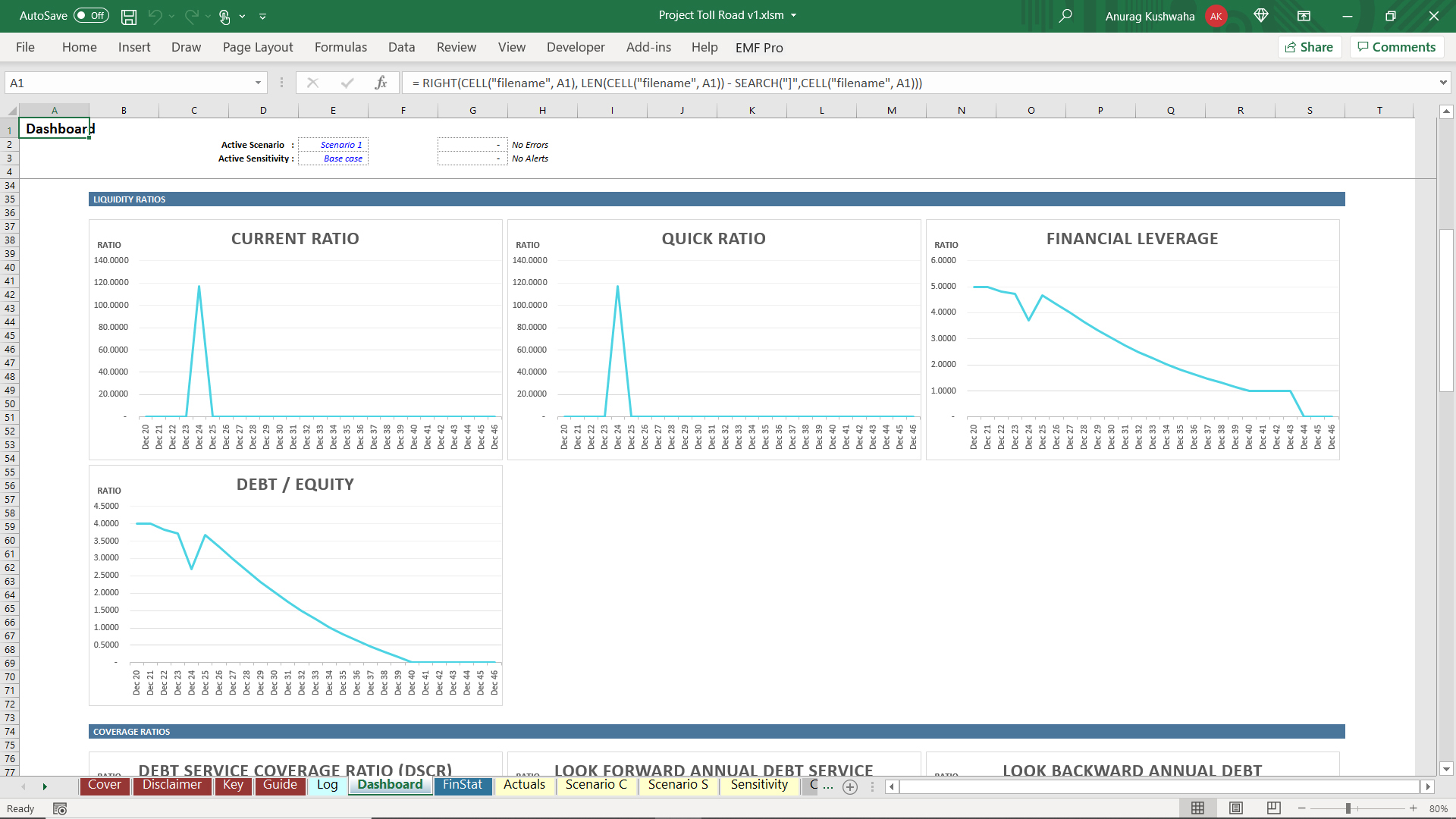1456x819 pixels.
Task: Switch to the FinStat sheet tab
Action: click(x=462, y=785)
